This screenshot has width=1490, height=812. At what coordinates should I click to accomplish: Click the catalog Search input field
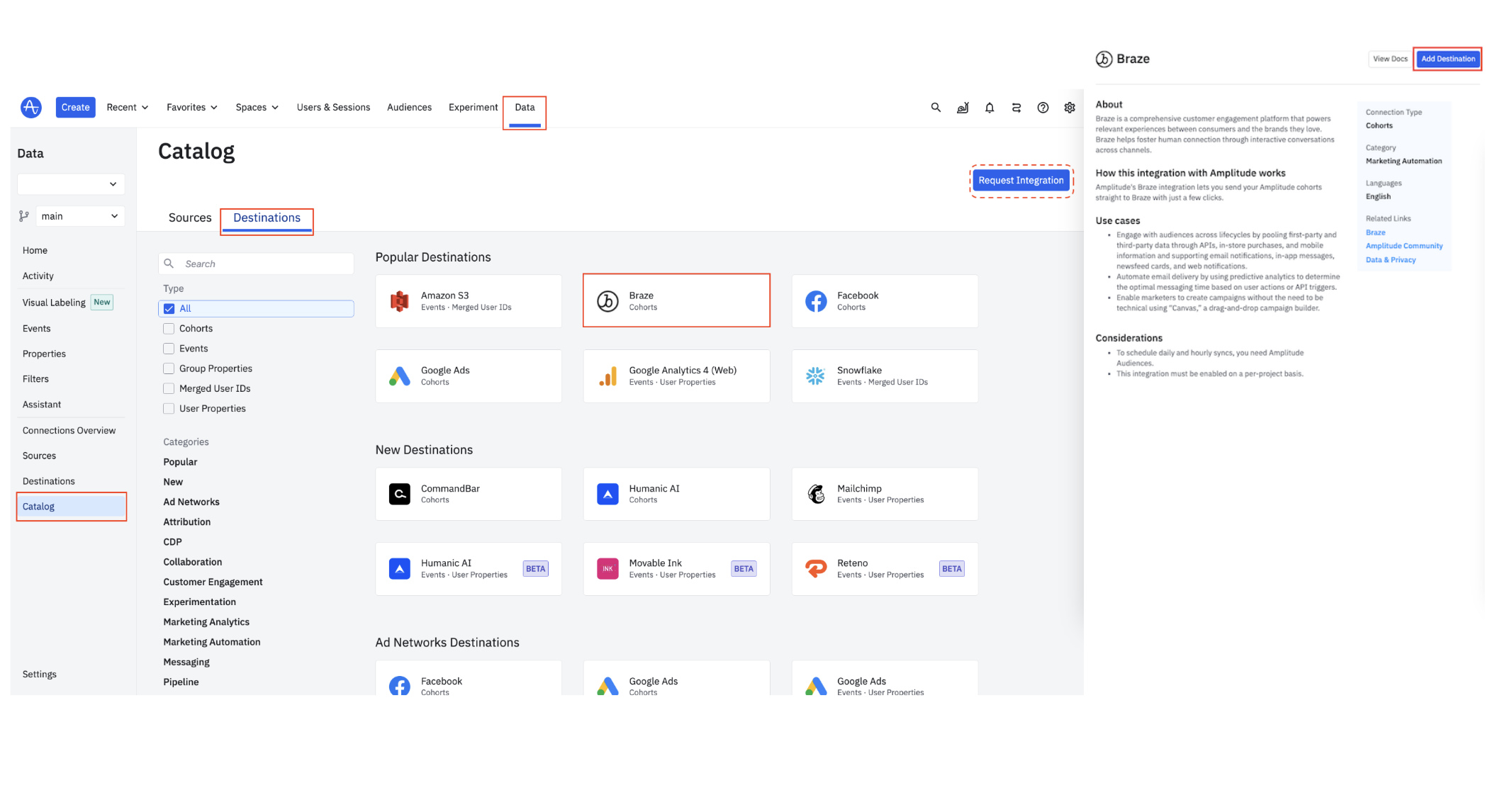point(256,264)
